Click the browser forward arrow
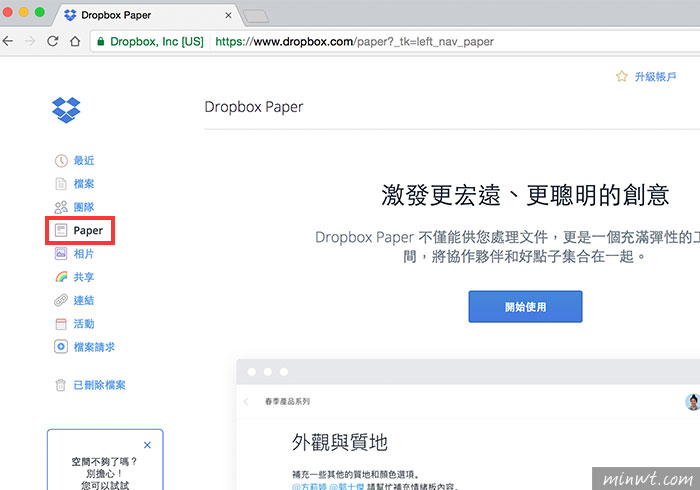The image size is (700, 490). click(30, 42)
